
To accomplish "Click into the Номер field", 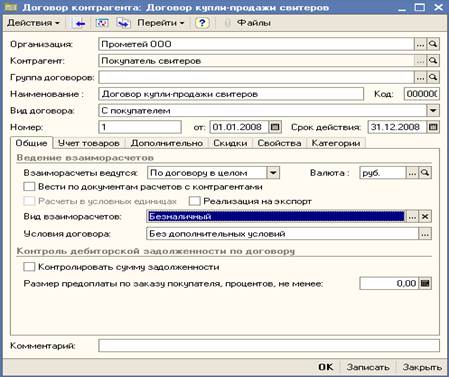I will point(140,127).
